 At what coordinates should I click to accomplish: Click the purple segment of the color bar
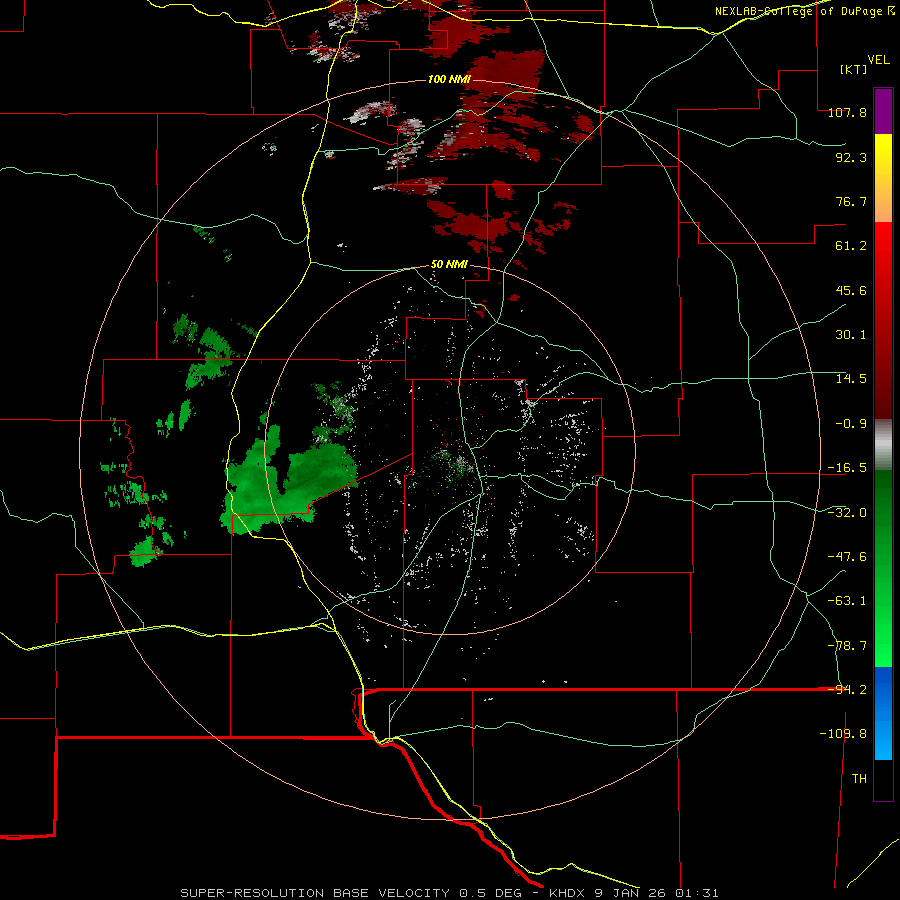[883, 111]
